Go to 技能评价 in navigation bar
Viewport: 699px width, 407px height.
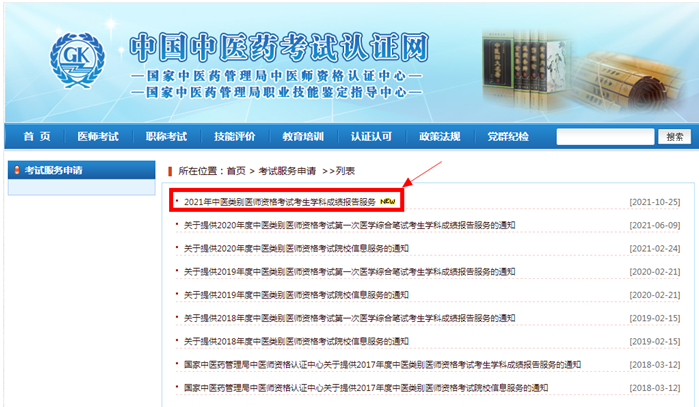(235, 137)
